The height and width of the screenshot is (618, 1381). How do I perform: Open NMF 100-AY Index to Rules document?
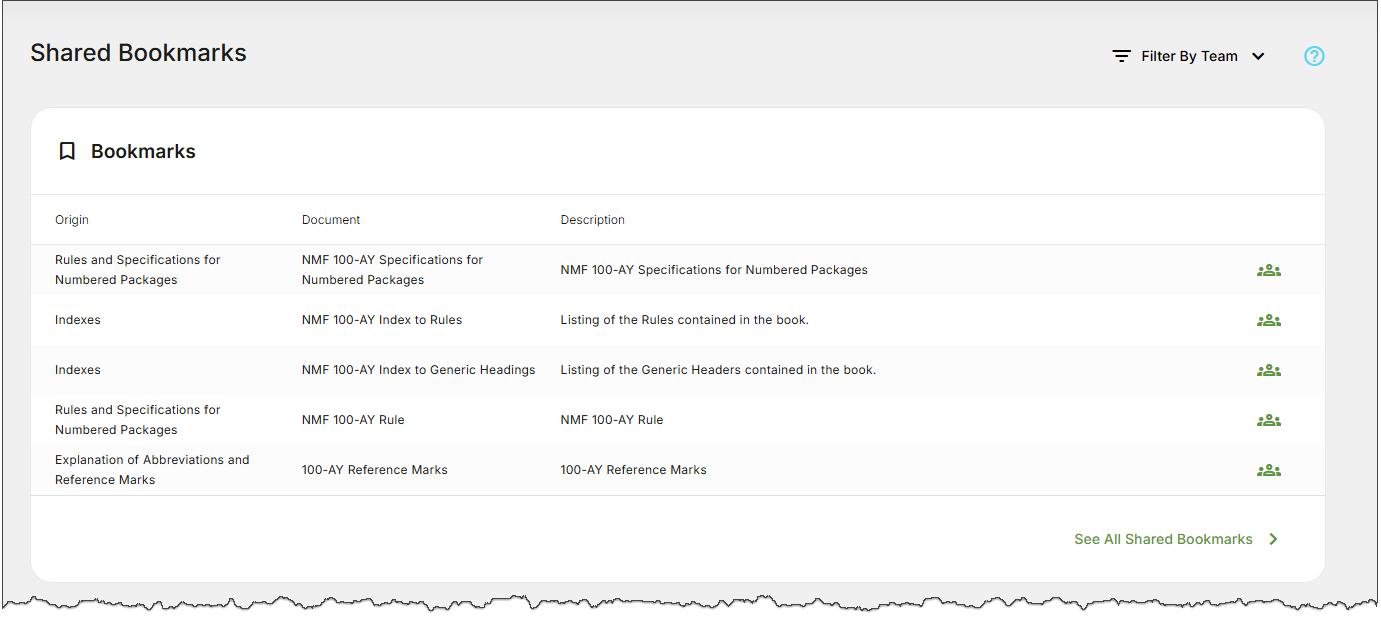coord(381,320)
